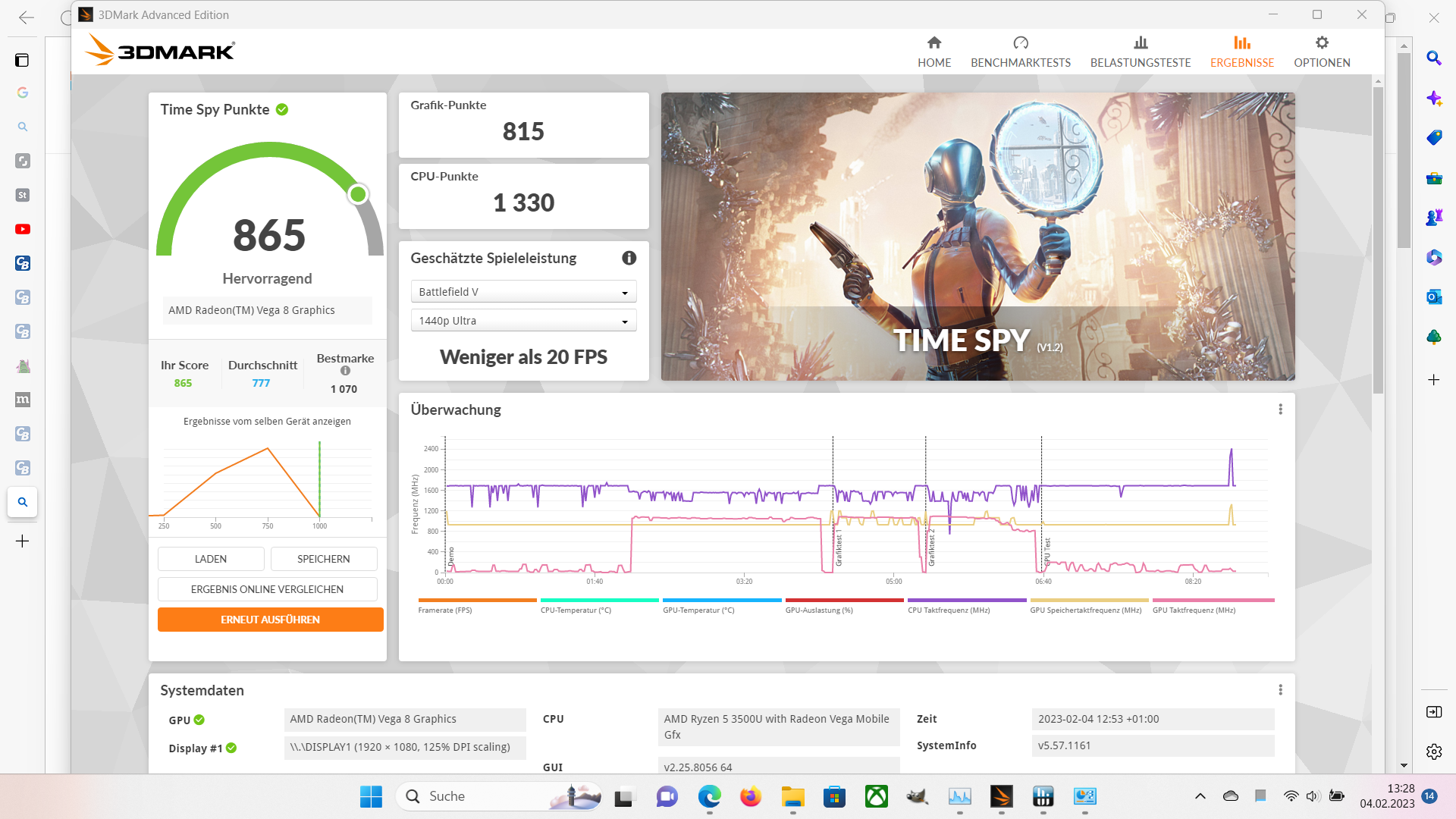
Task: Open Benchmarktests gauge icon
Action: pos(1020,43)
